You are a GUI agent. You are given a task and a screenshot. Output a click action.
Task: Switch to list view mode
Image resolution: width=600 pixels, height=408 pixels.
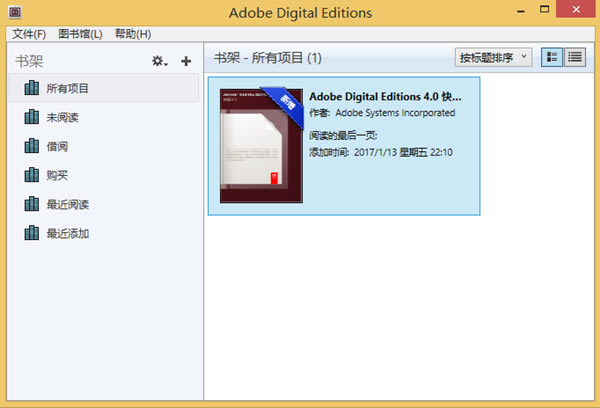pos(575,57)
